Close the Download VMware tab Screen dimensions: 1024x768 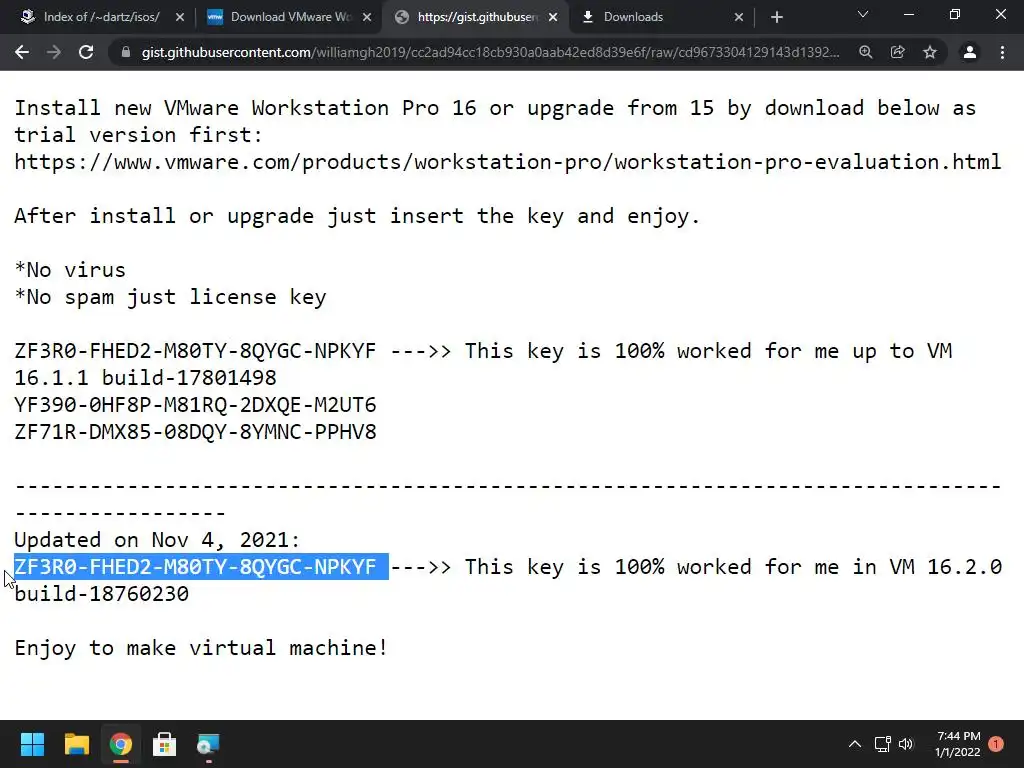(367, 17)
